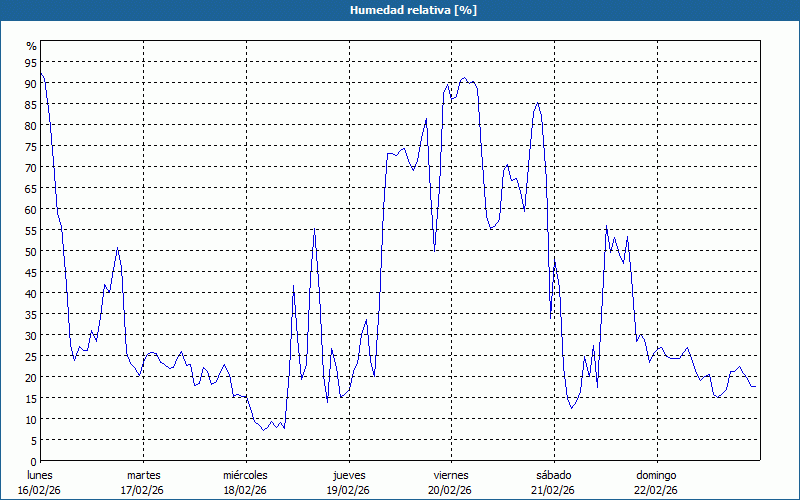The width and height of the screenshot is (800, 500).
Task: Click the 80 value on the Y axis
Action: (31, 126)
